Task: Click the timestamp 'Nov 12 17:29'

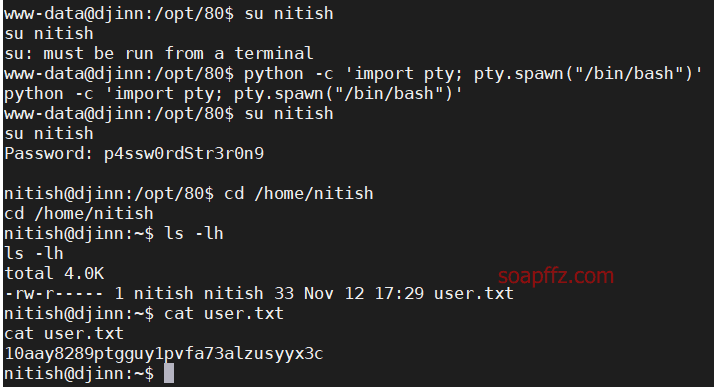Action: pos(364,293)
